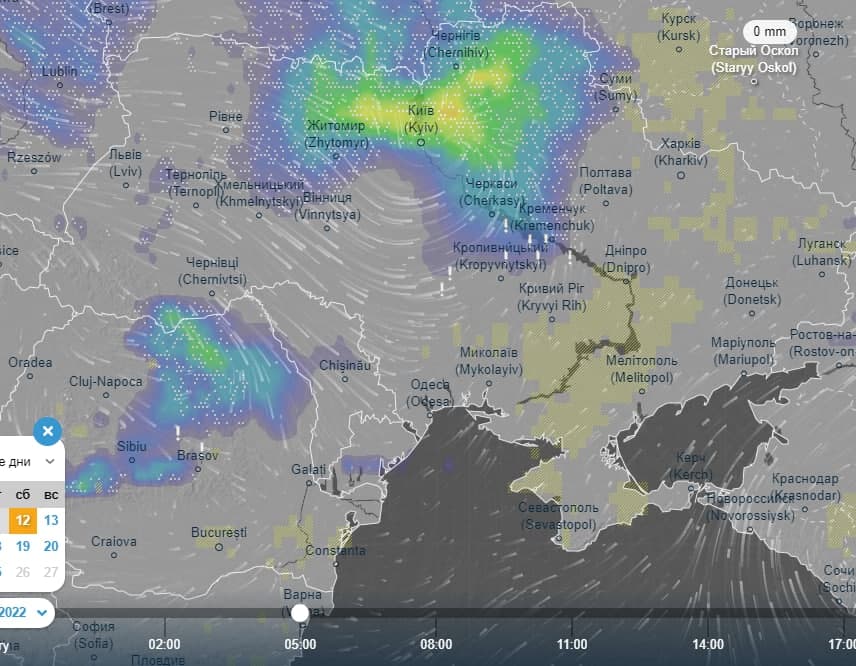Expand the days dropdown in the calendar
Image resolution: width=856 pixels, height=666 pixels.
point(48,461)
